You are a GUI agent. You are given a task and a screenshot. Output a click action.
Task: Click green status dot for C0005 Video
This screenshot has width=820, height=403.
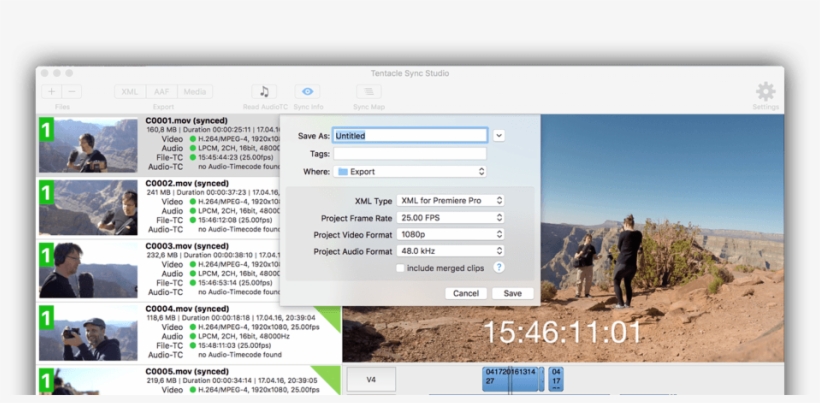[x=192, y=389]
